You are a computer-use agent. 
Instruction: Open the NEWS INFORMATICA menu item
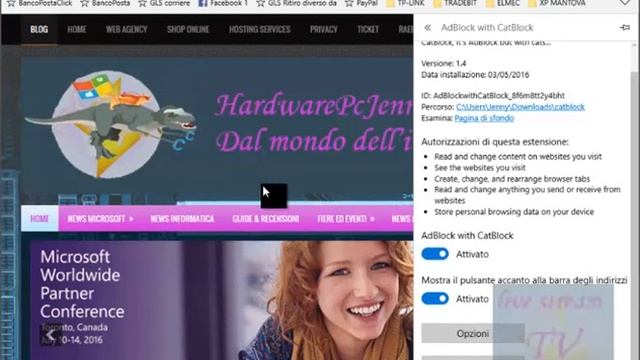pos(182,219)
